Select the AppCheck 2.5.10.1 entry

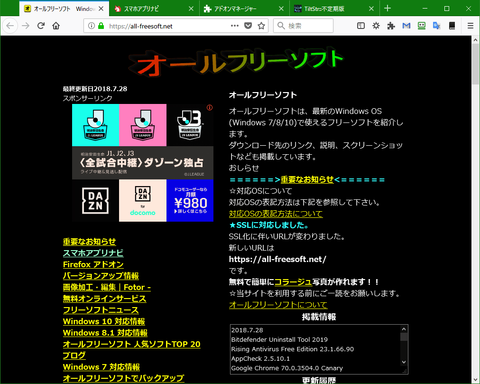click(x=260, y=359)
